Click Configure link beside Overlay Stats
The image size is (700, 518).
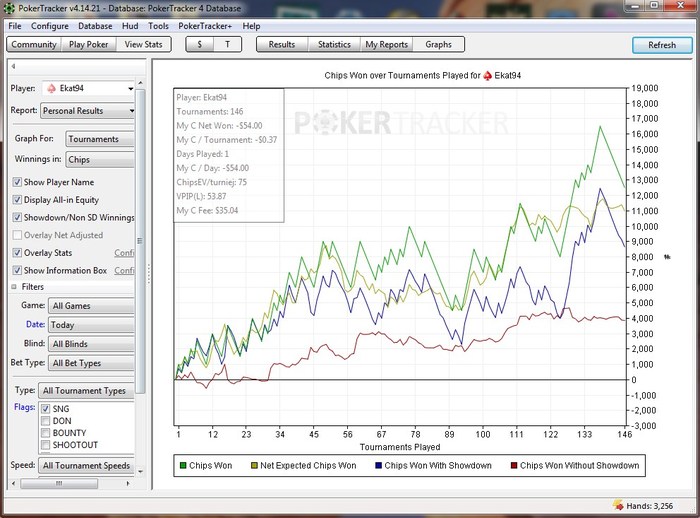(124, 253)
